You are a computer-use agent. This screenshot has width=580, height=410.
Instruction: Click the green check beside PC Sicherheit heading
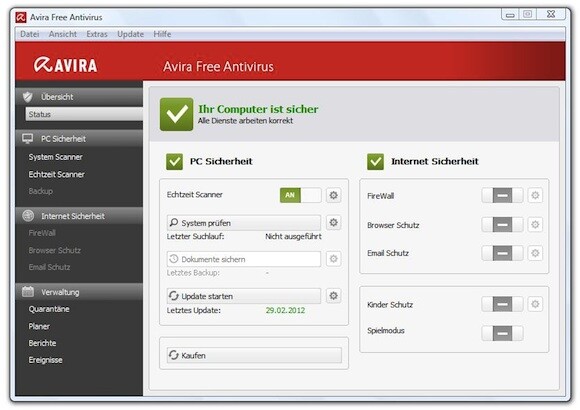click(x=174, y=162)
